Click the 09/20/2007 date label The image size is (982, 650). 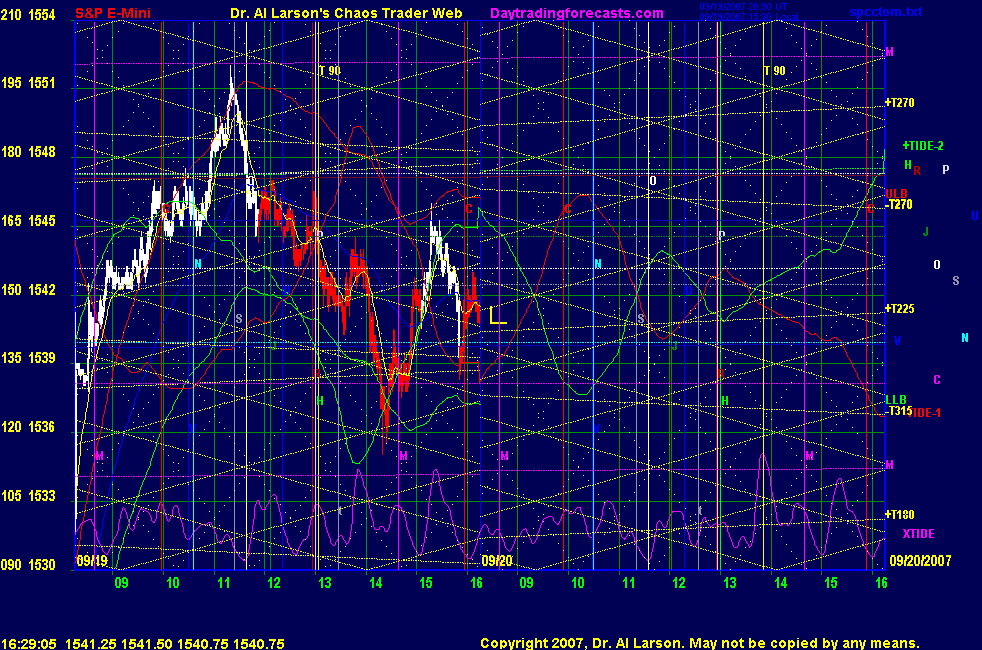[920, 560]
